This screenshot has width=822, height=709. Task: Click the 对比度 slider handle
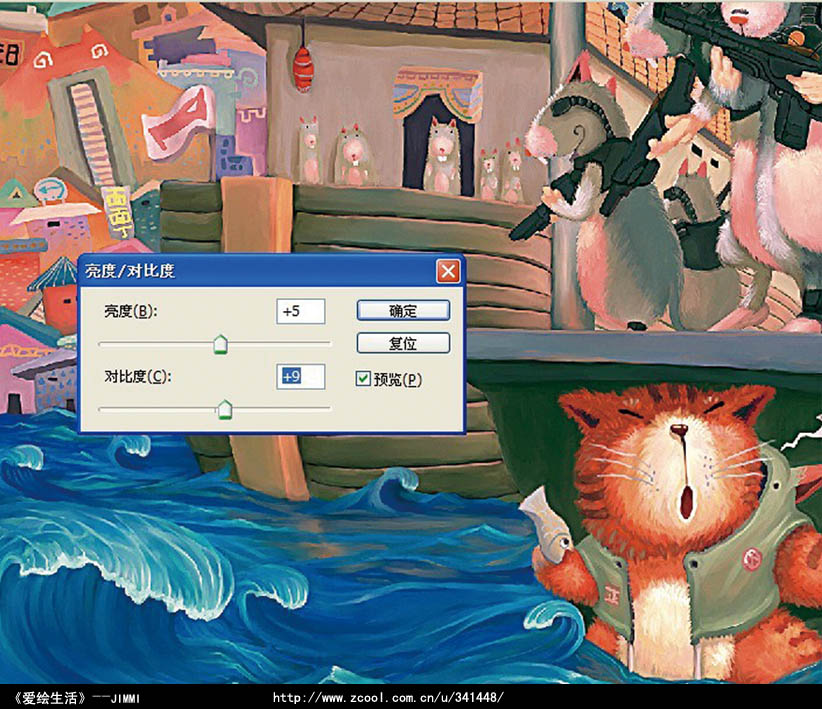pos(225,410)
